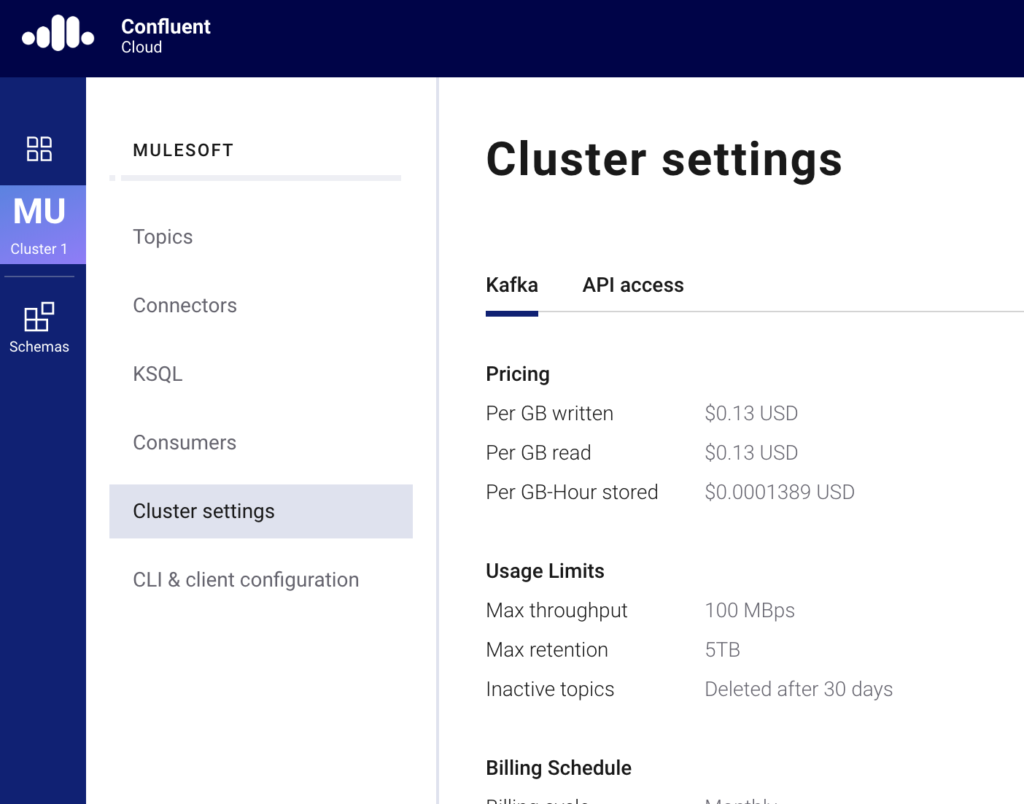The image size is (1024, 804).
Task: Select the Schemas panel glyph
Action: pyautogui.click(x=40, y=317)
